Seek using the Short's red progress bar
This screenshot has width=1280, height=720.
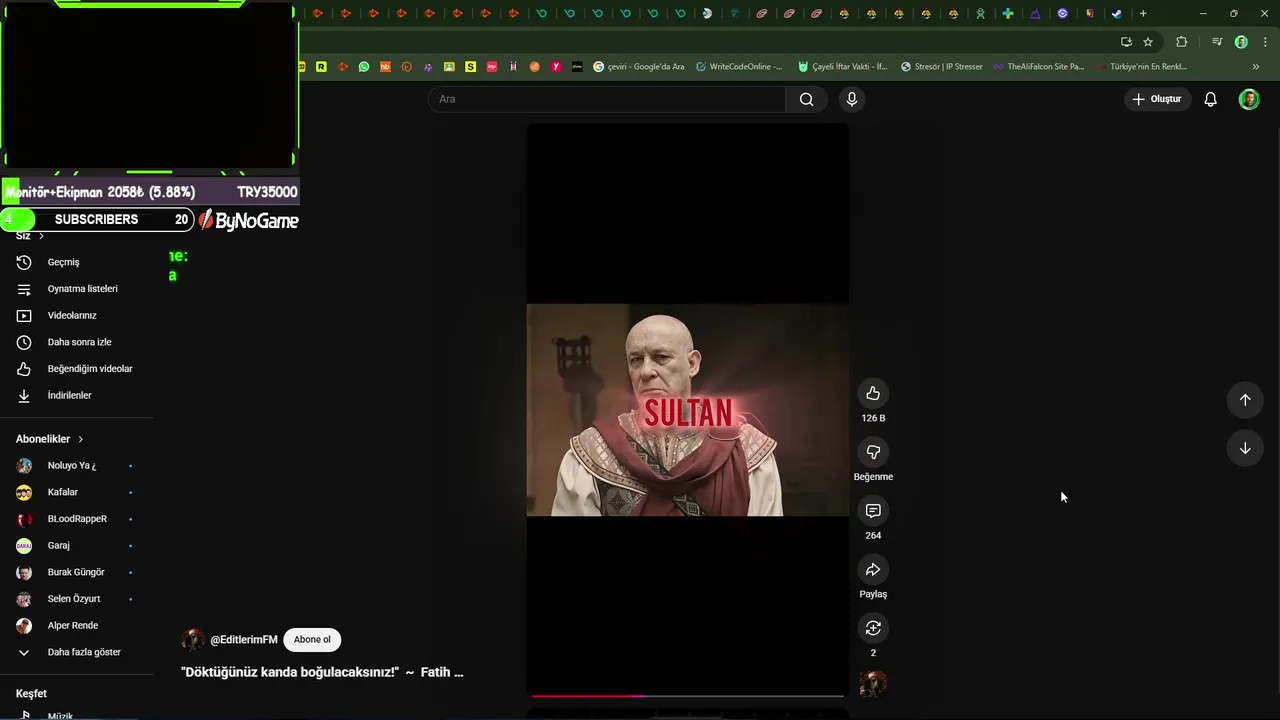[687, 696]
